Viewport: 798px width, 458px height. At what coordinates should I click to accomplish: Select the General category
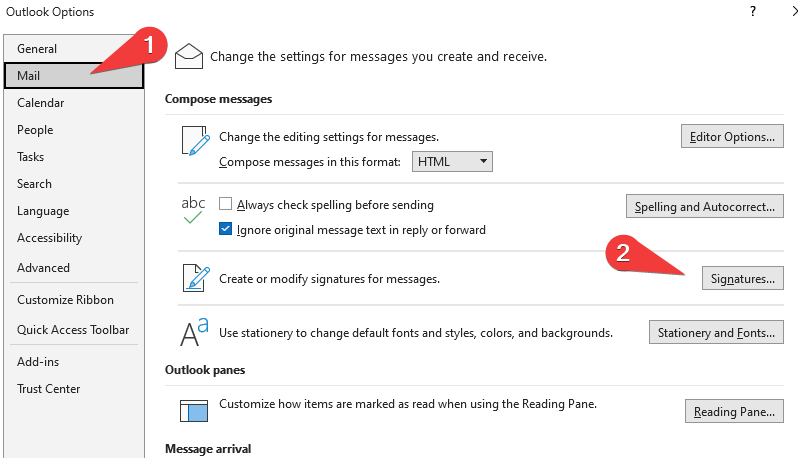coord(37,48)
